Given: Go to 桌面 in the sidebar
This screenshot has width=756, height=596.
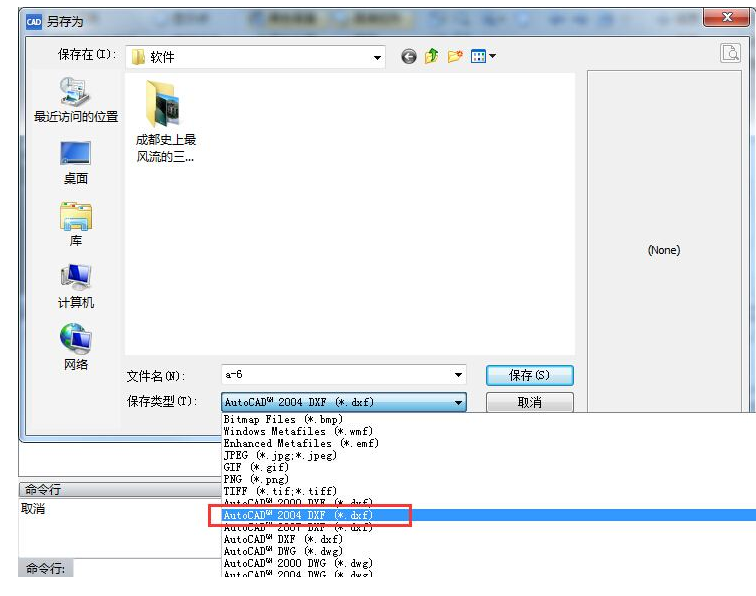Looking at the screenshot, I should click(76, 163).
